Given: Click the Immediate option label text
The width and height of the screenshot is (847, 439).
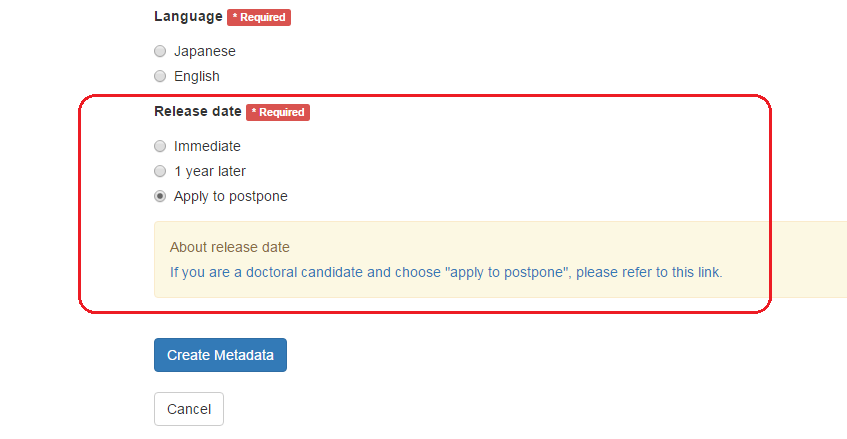Looking at the screenshot, I should (207, 146).
